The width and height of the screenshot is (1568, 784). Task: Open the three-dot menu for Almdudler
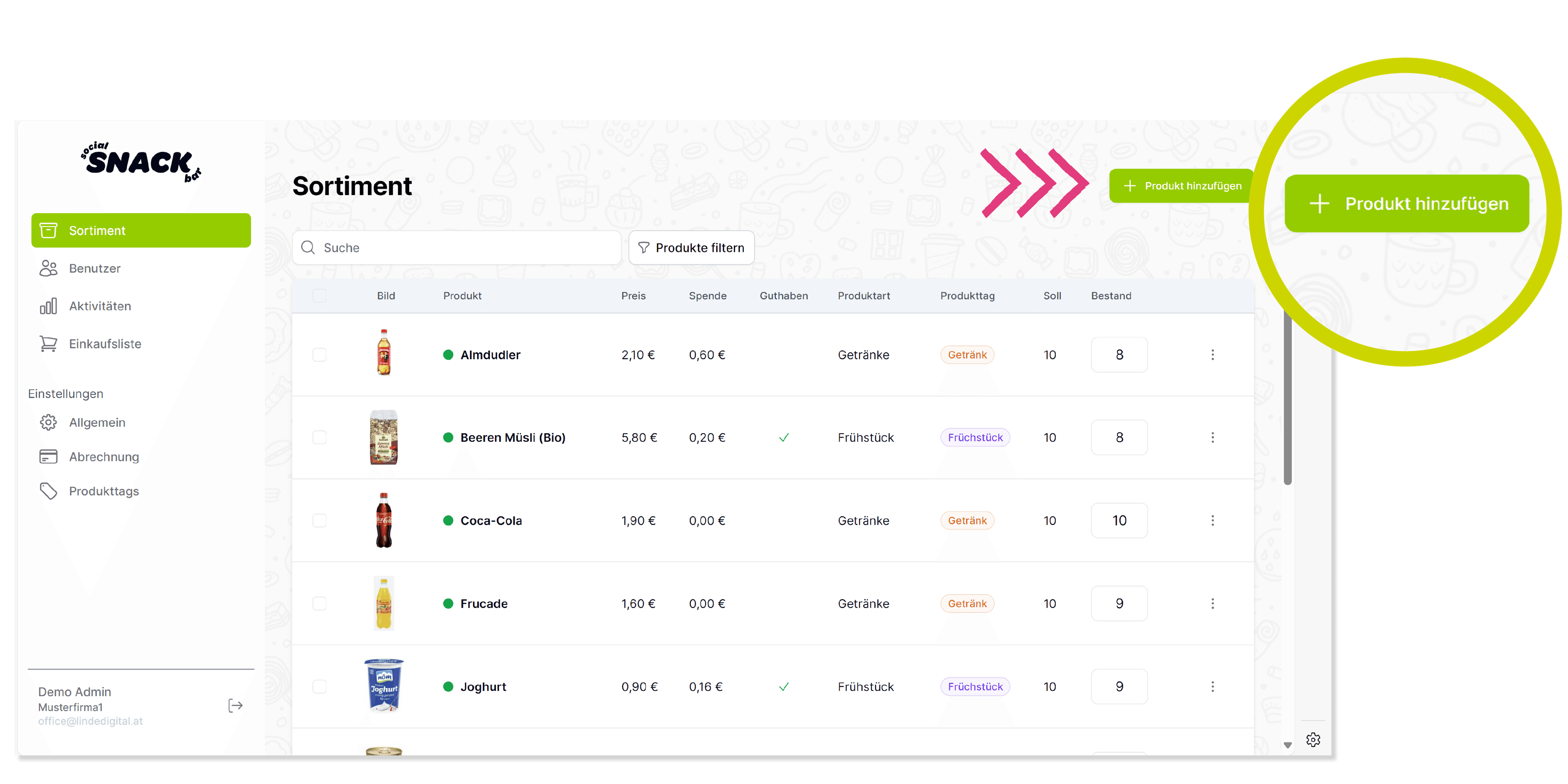click(x=1212, y=355)
